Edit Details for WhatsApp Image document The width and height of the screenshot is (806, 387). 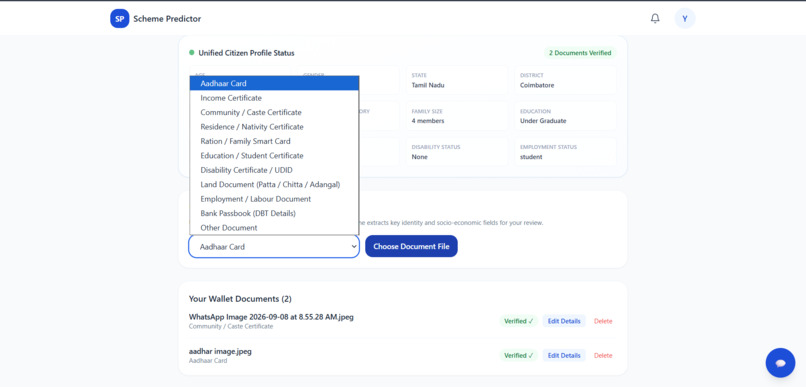coord(564,321)
